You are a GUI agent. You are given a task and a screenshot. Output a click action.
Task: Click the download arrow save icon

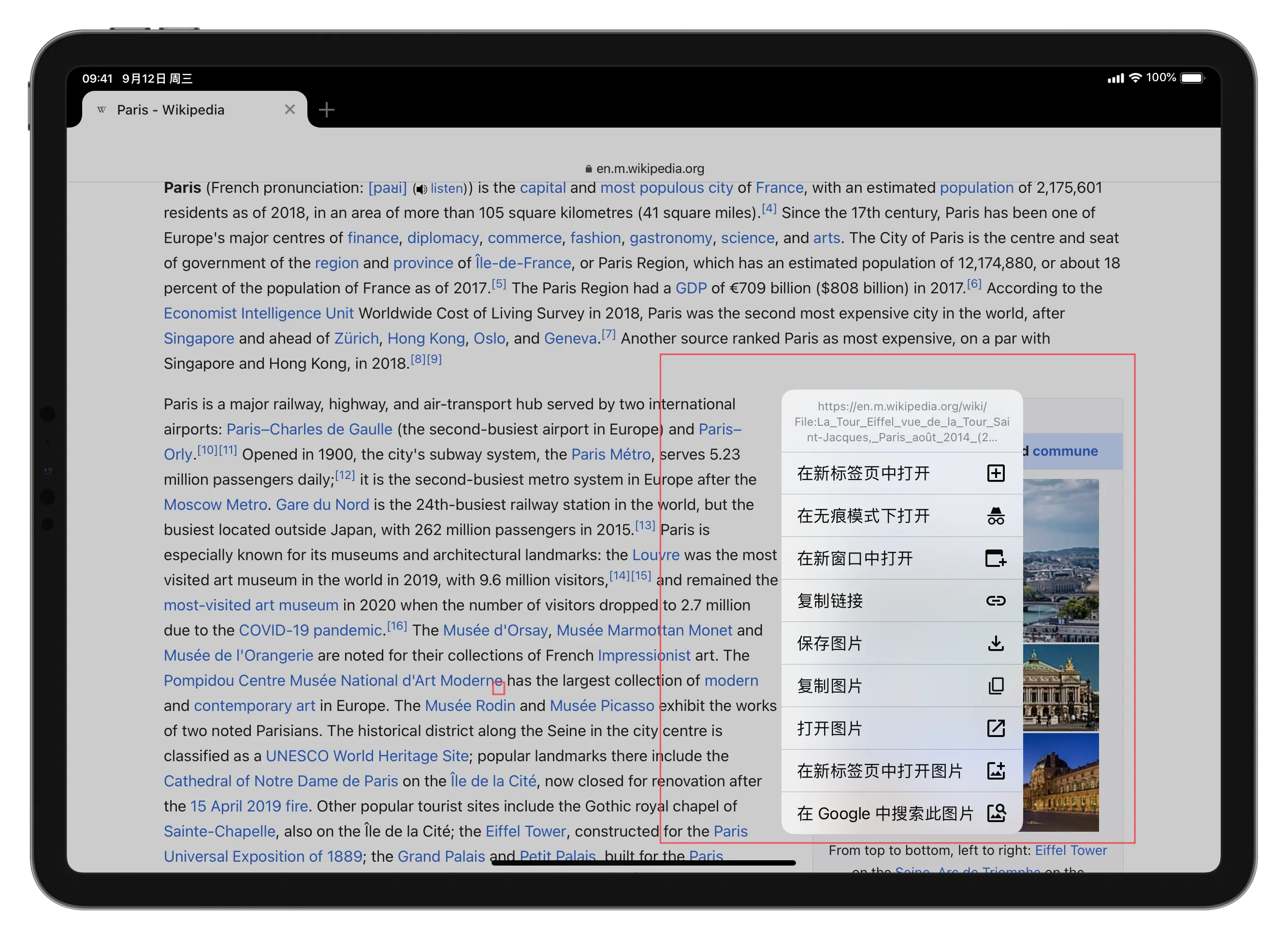tap(996, 643)
